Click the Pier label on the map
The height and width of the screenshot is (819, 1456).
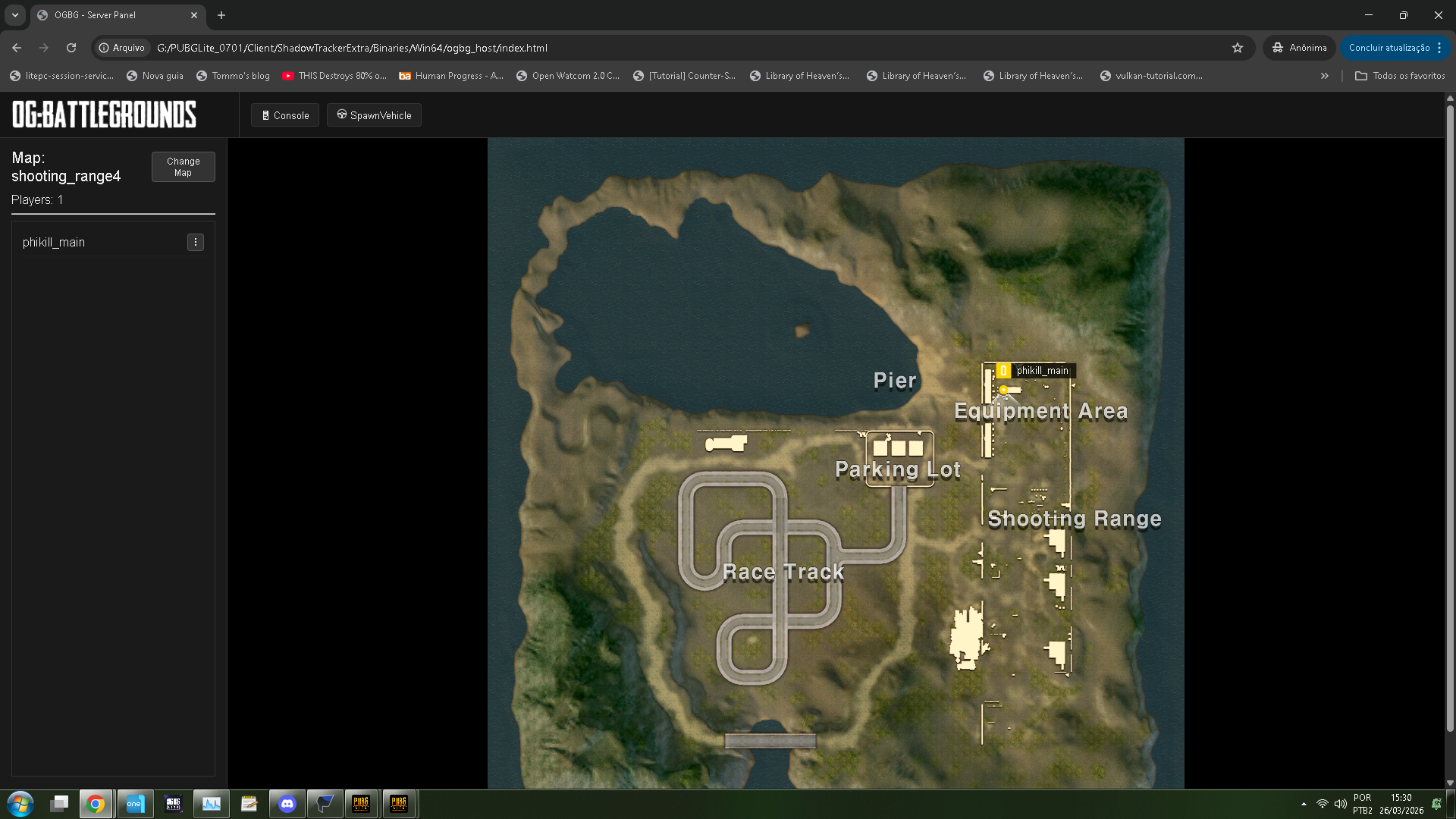(895, 380)
